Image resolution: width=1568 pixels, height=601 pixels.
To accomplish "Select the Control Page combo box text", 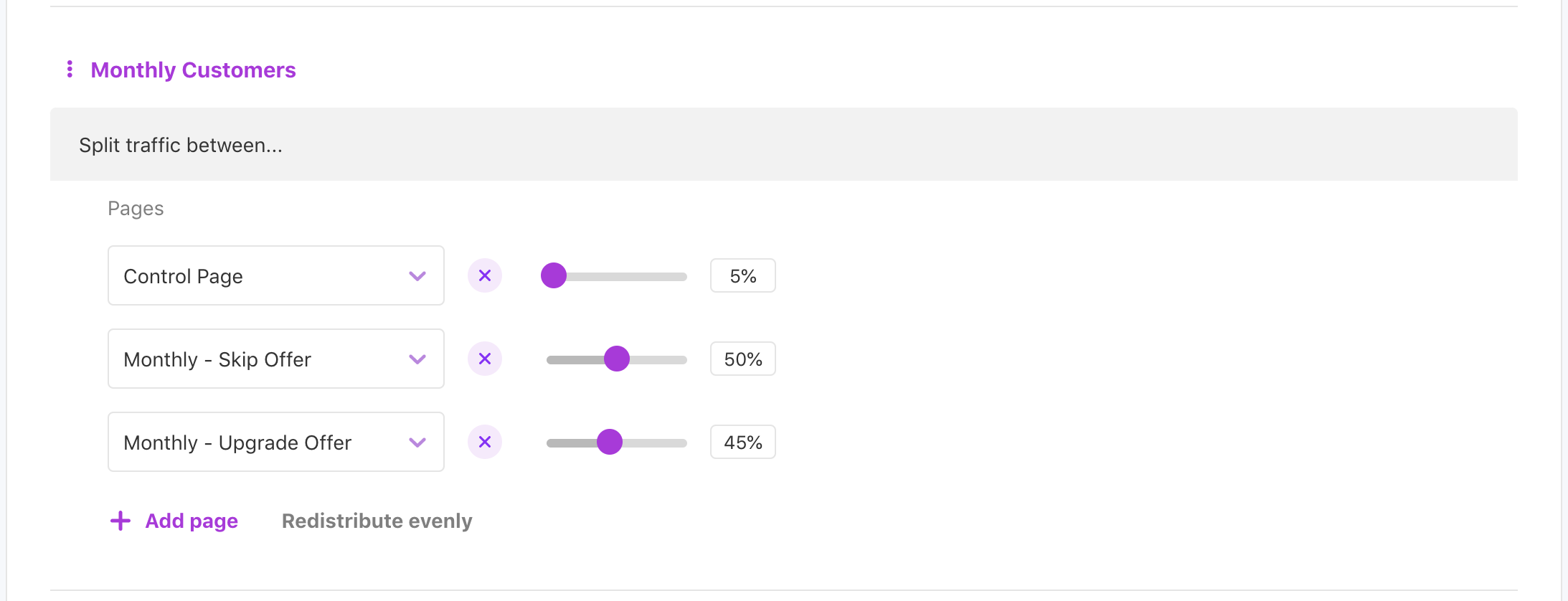I will pos(184,277).
